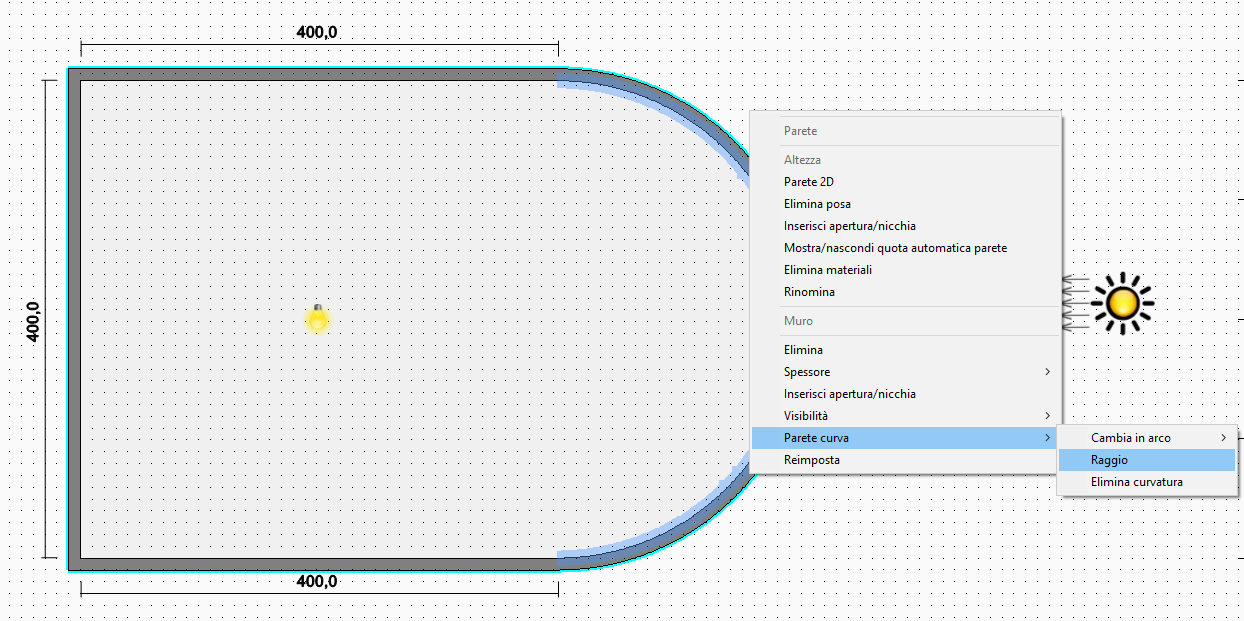The image size is (1244, 621).
Task: Select the yellow light bulb in room
Action: [x=318, y=319]
